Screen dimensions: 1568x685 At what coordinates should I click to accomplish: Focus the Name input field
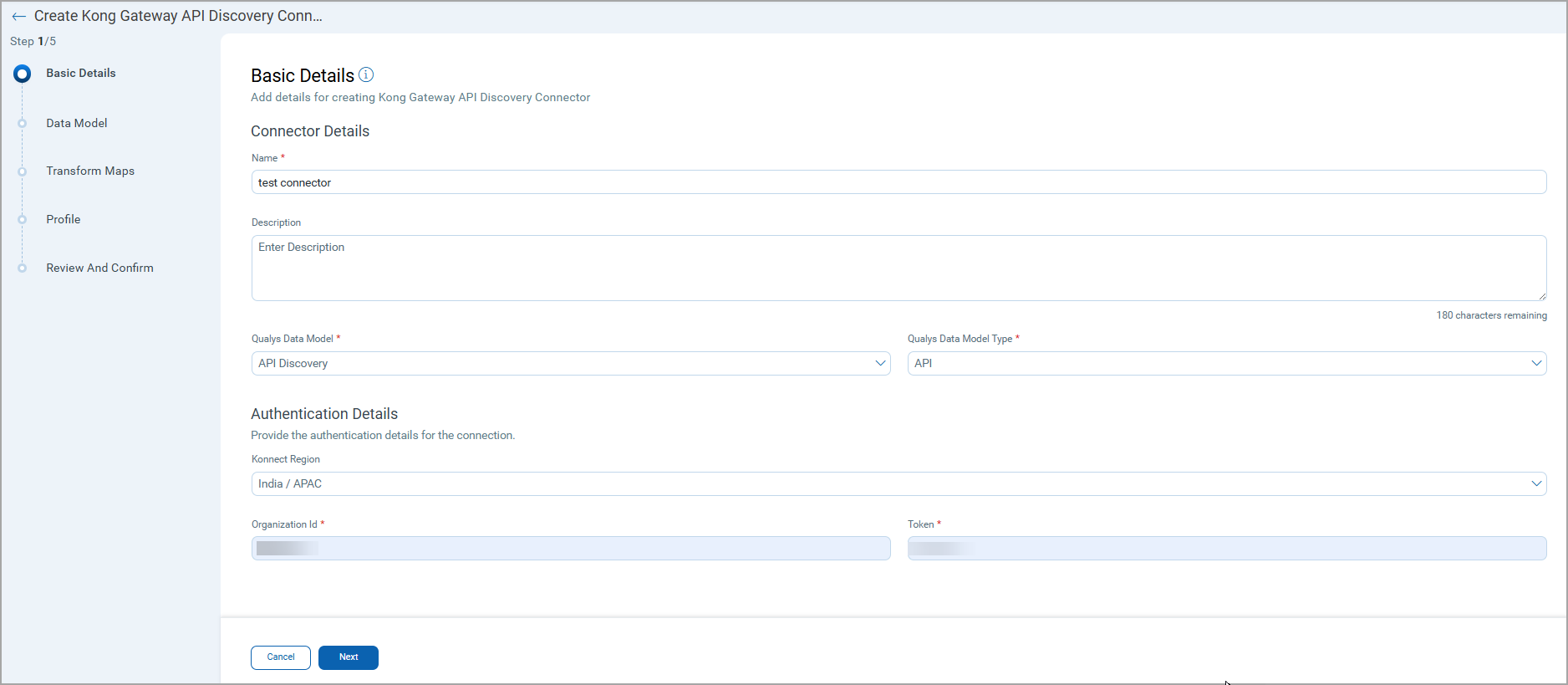899,183
